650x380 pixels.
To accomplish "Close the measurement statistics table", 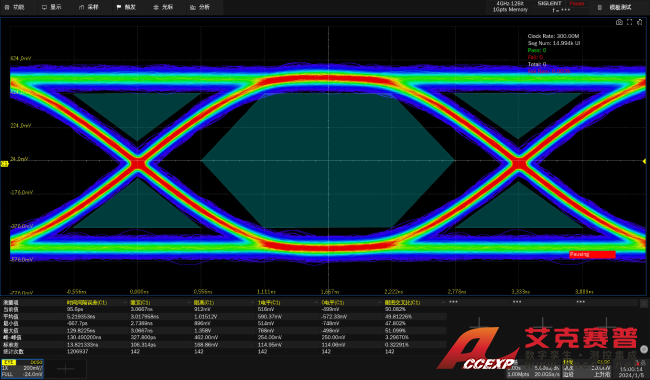I will tap(644, 303).
